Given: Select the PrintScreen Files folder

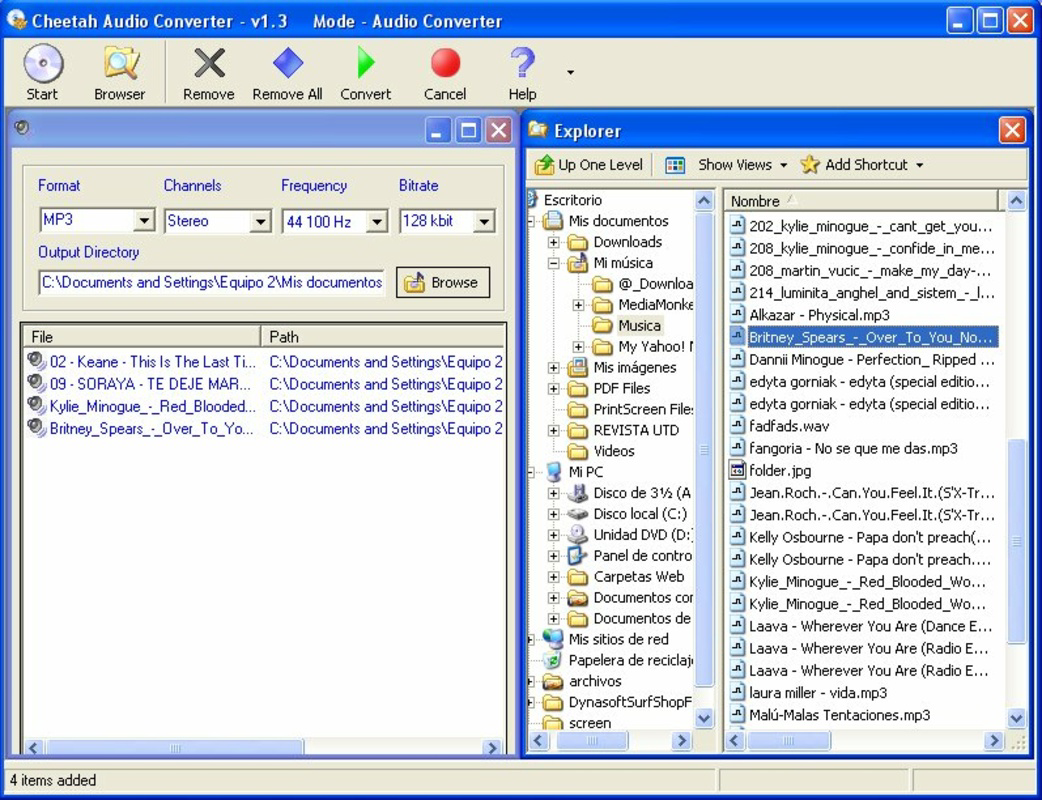Looking at the screenshot, I should (x=643, y=409).
